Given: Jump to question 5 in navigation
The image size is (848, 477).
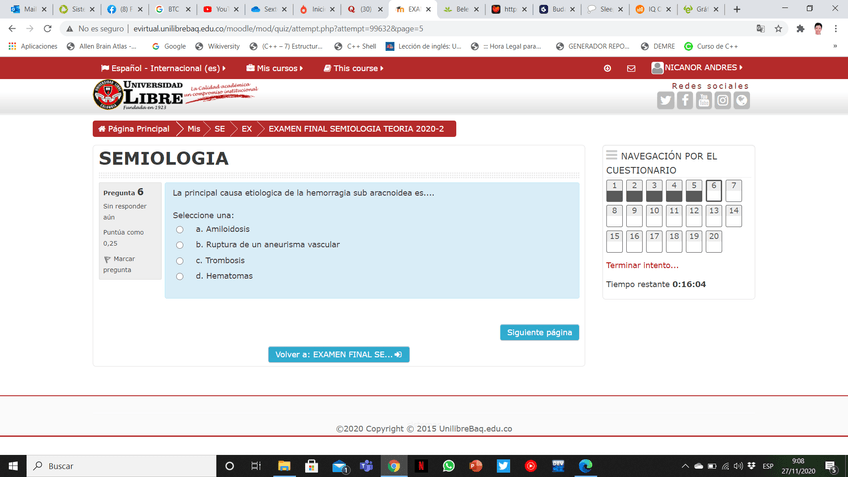Looking at the screenshot, I should (694, 191).
